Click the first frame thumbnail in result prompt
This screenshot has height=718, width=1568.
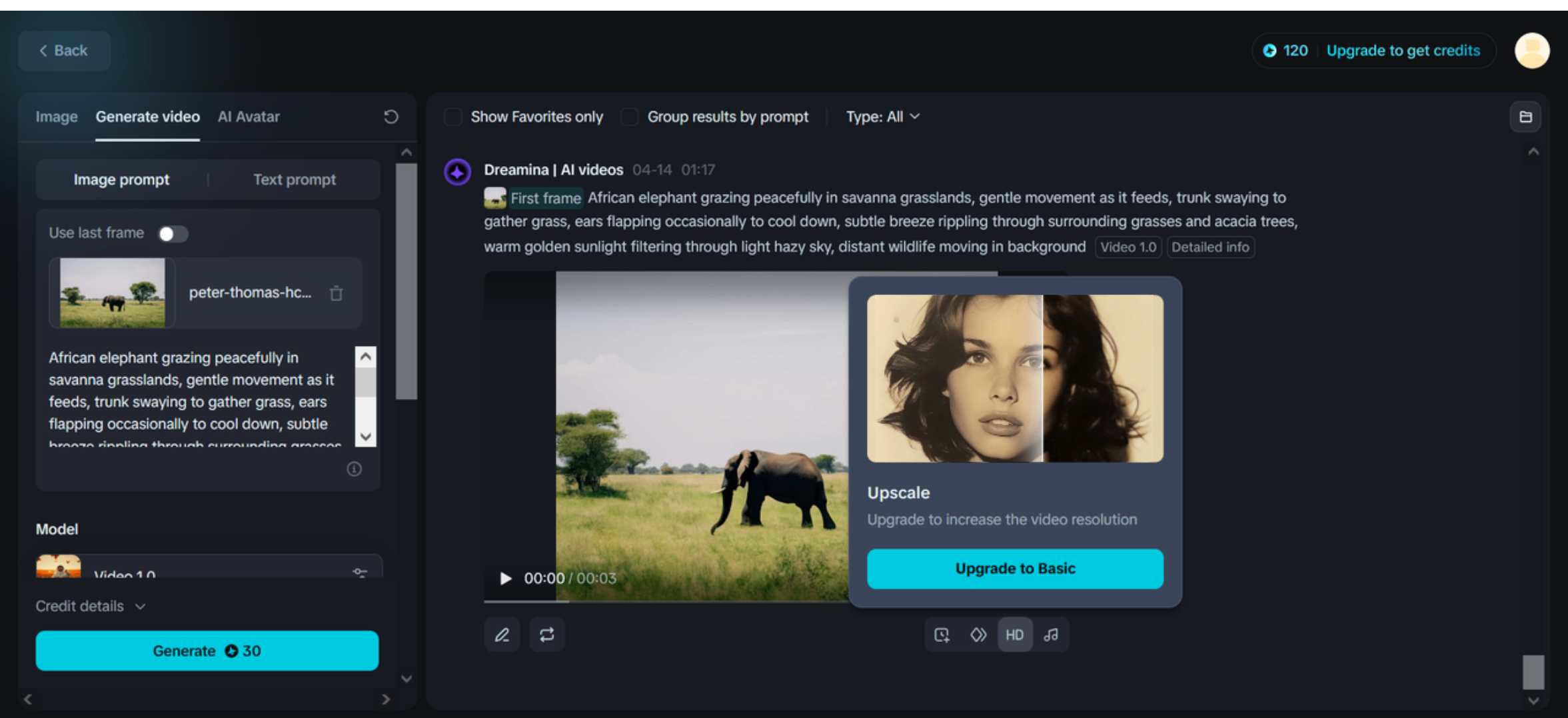coord(495,198)
